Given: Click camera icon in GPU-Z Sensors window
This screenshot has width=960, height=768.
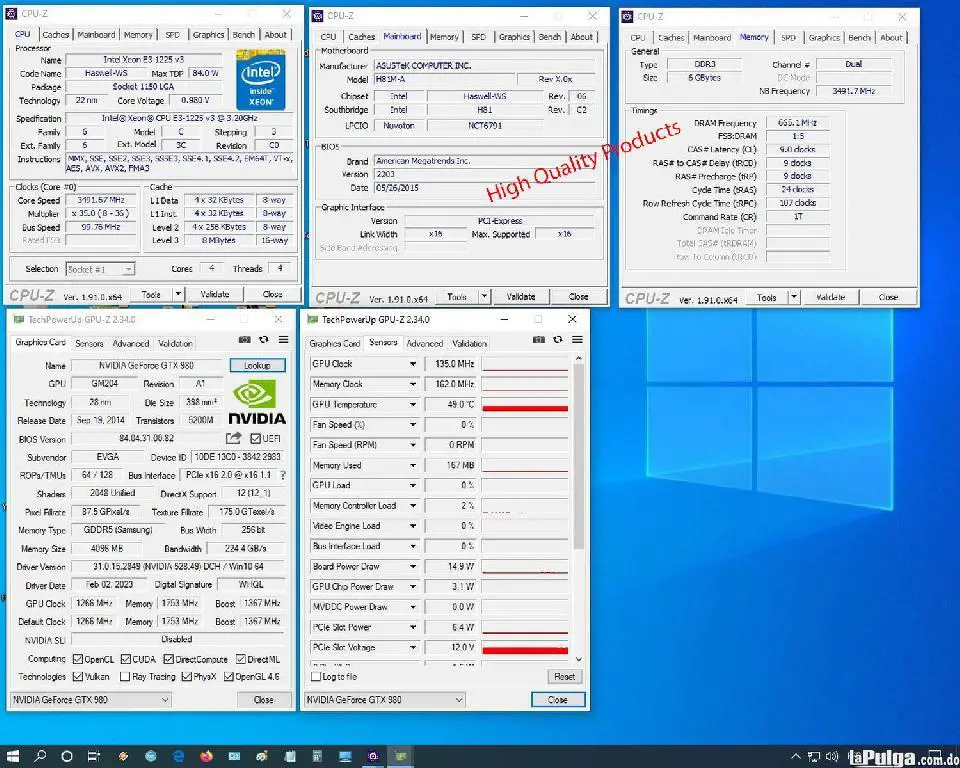Looking at the screenshot, I should point(539,339).
